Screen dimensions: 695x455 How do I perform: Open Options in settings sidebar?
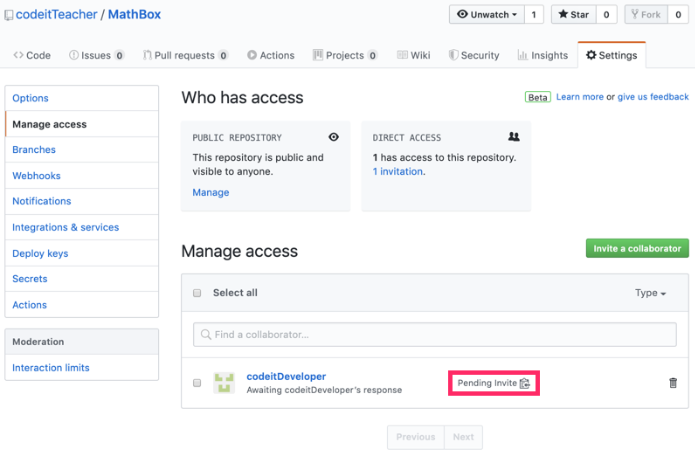82,98
